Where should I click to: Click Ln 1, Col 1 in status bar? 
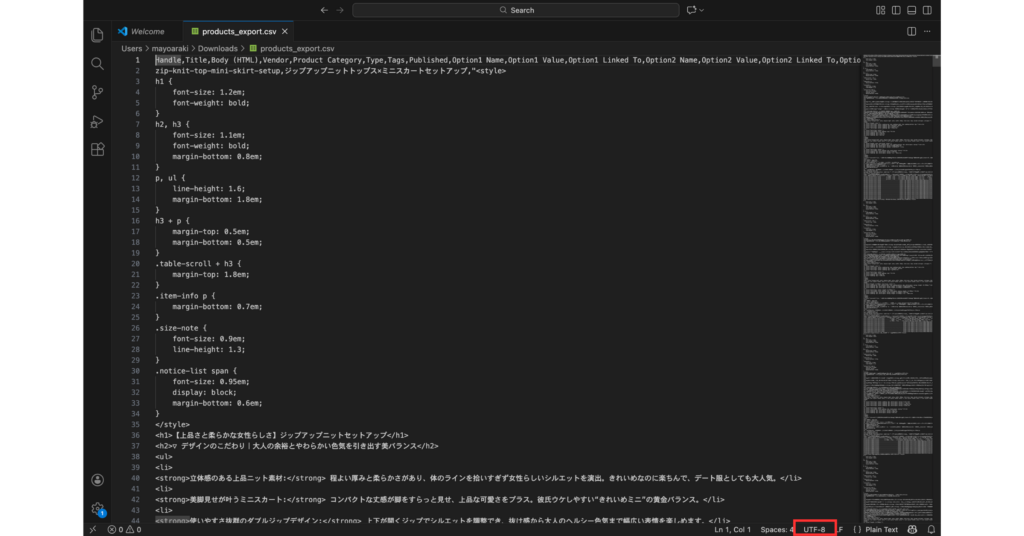[x=732, y=529]
